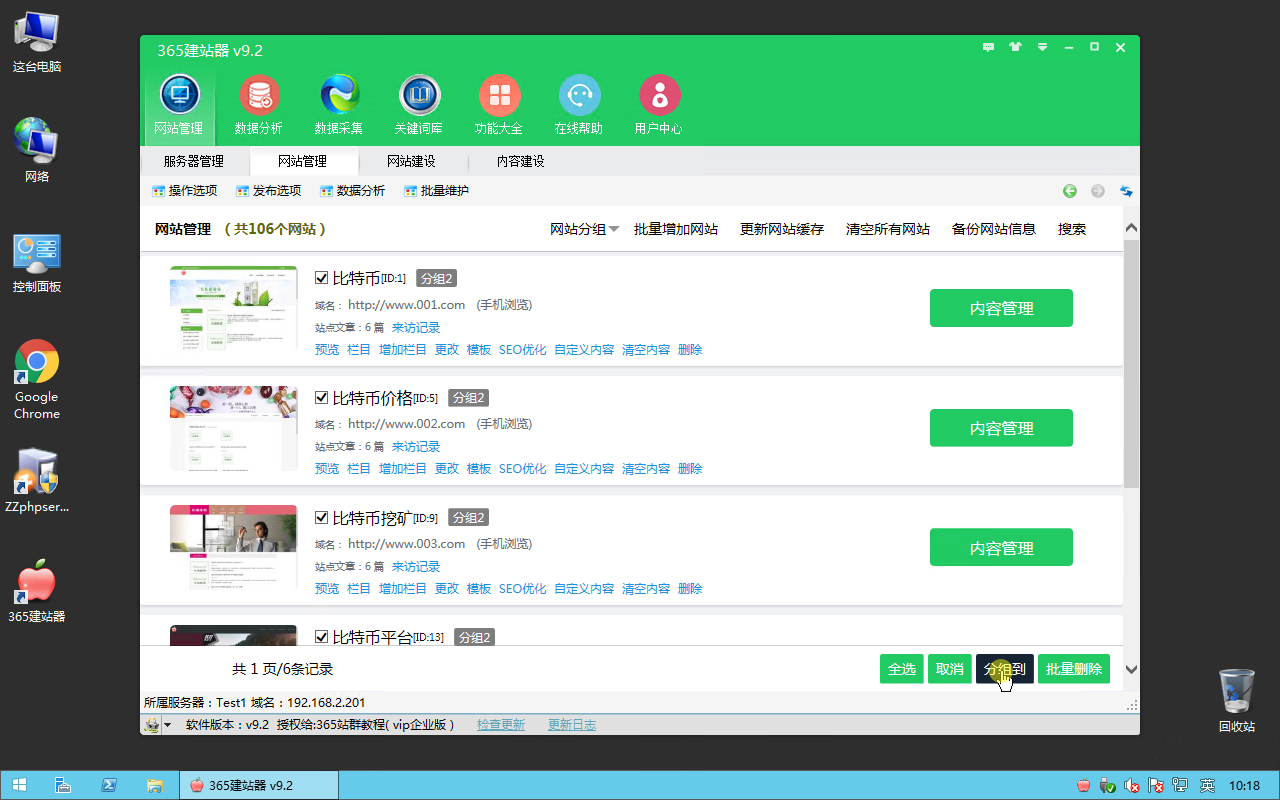Click 检查更新 link in status bar
This screenshot has height=800, width=1280.
coord(501,725)
